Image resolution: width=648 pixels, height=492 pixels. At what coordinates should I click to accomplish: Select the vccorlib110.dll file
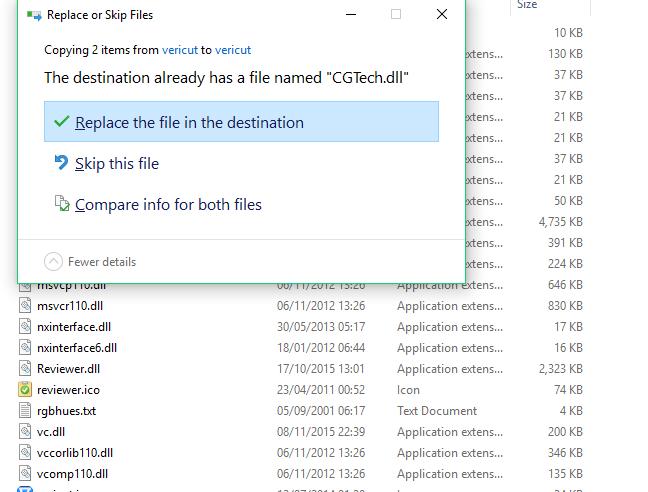tap(75, 453)
